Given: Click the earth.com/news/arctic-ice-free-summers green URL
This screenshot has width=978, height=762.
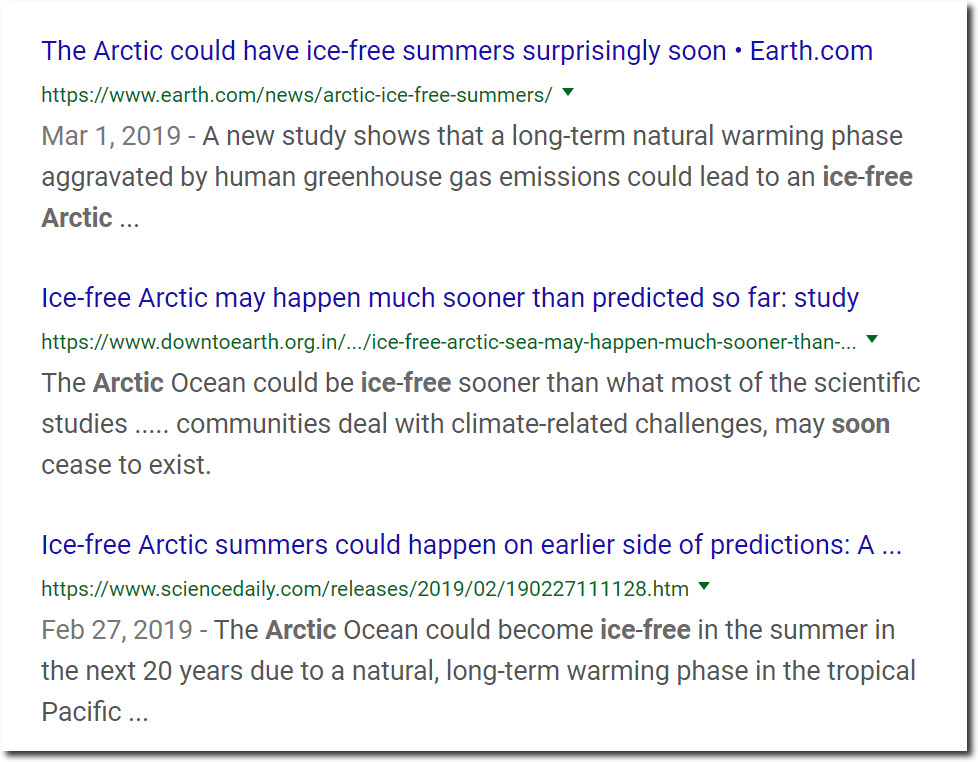Looking at the screenshot, I should (297, 95).
